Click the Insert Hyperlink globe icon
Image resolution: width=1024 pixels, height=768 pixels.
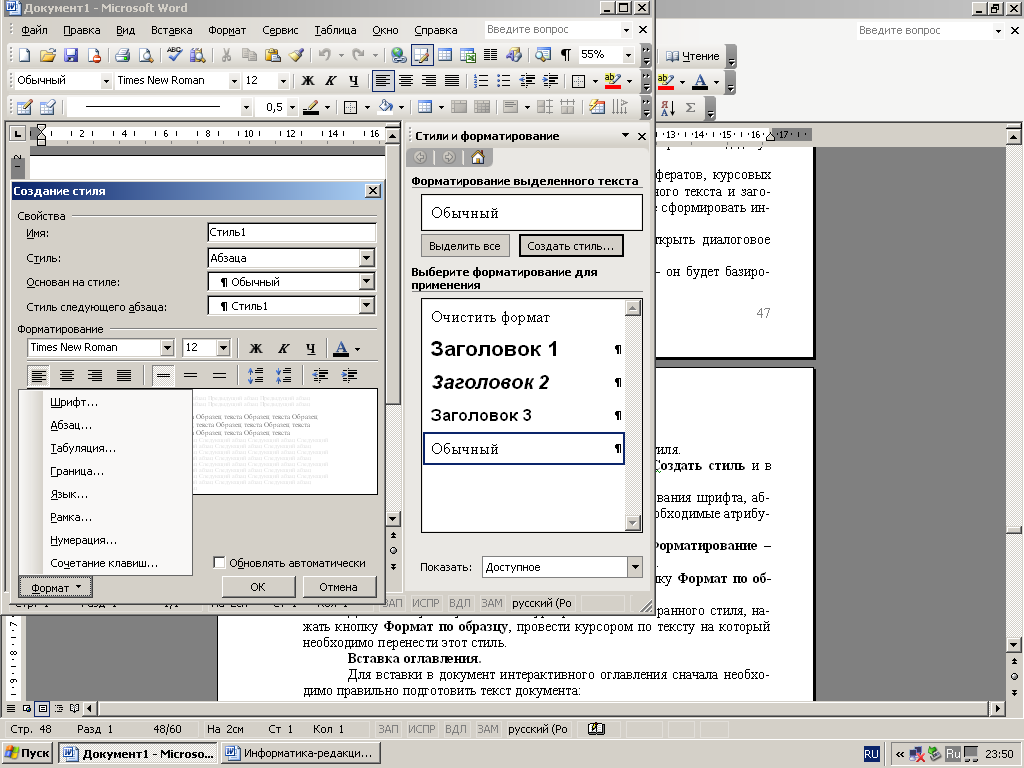(398, 56)
